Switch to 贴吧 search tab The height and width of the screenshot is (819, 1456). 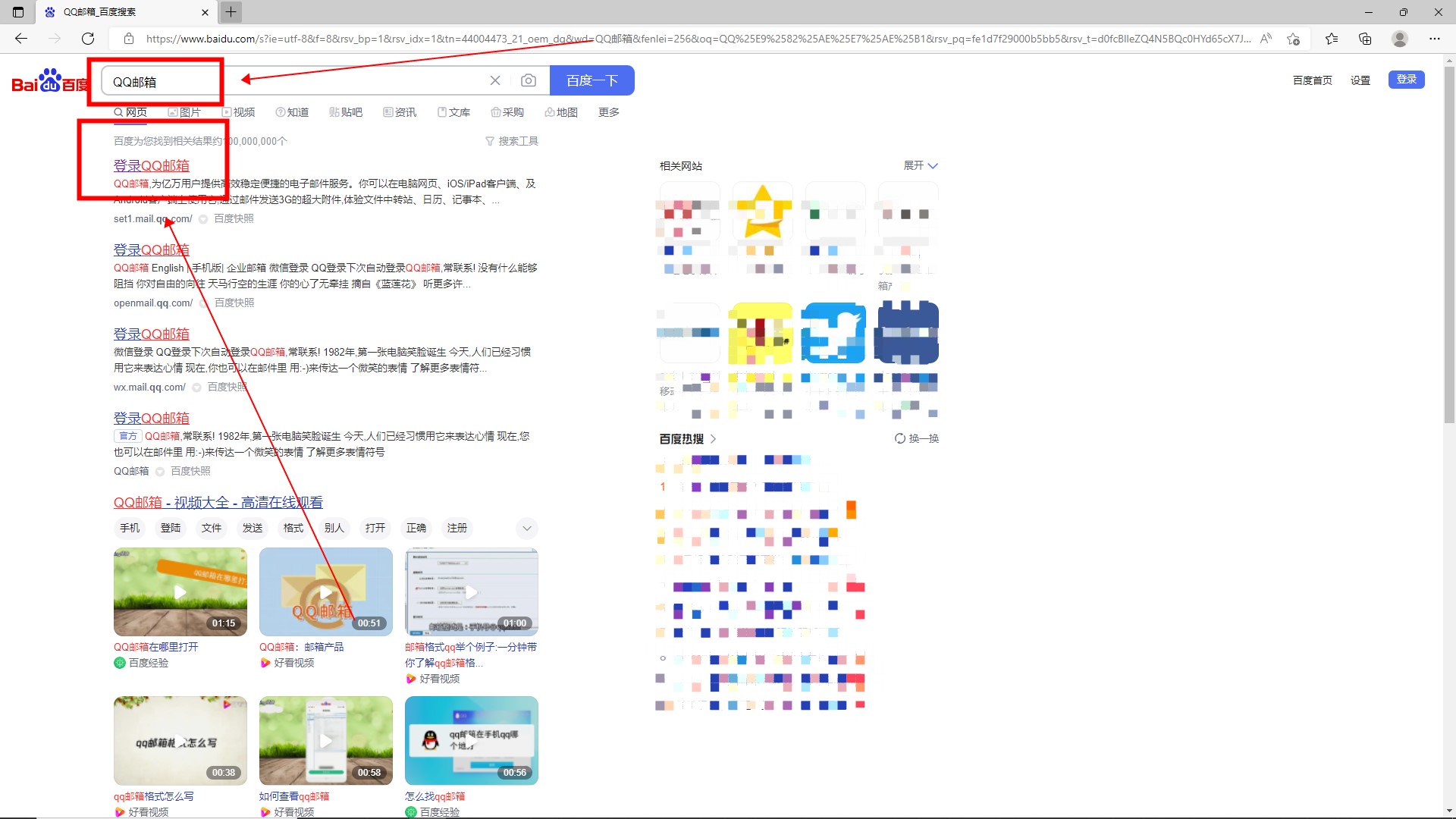pos(346,112)
